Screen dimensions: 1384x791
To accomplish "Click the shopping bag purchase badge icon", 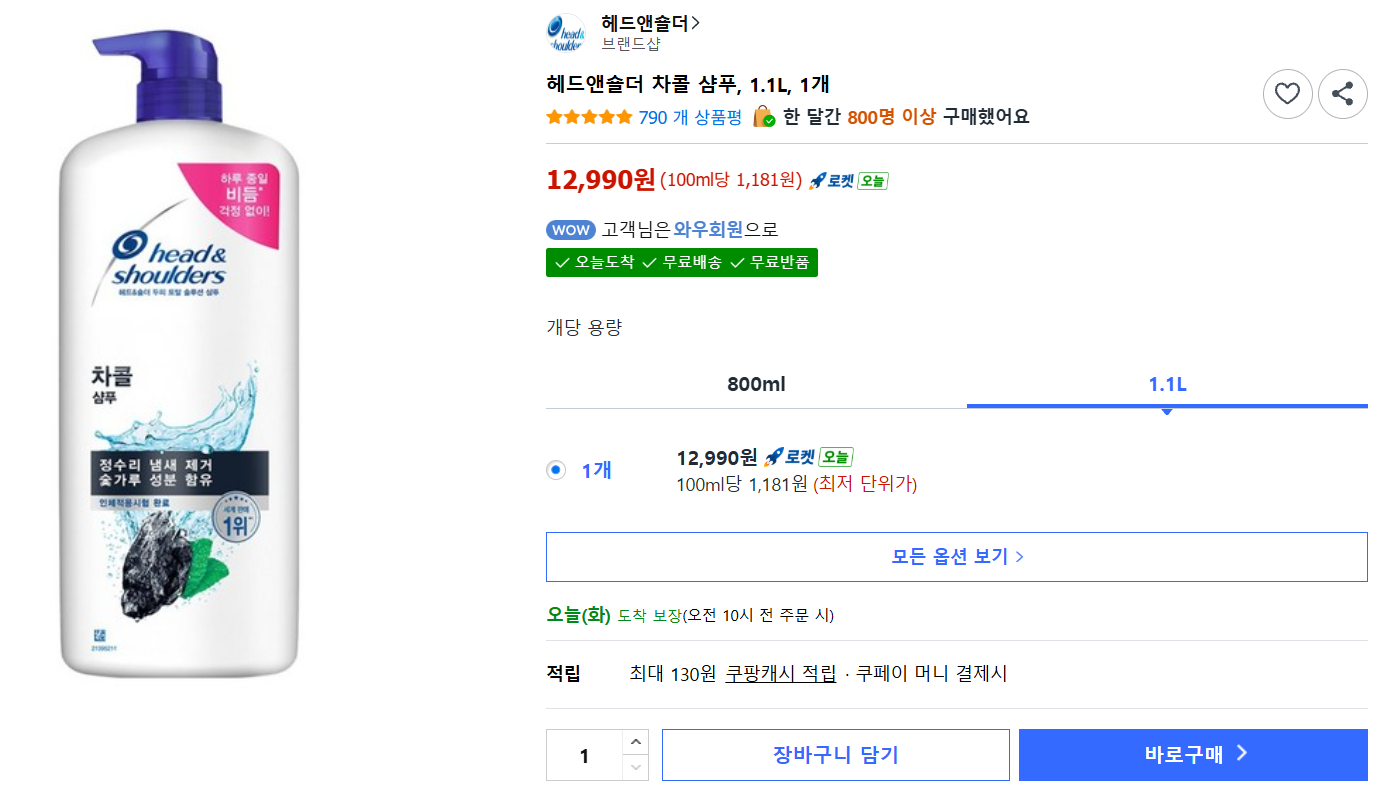I will [763, 116].
